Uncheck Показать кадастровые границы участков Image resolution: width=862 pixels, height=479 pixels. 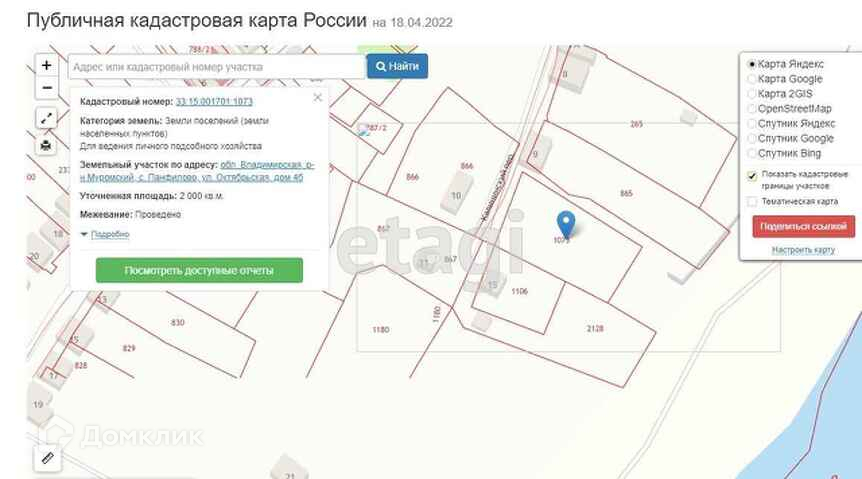click(752, 176)
